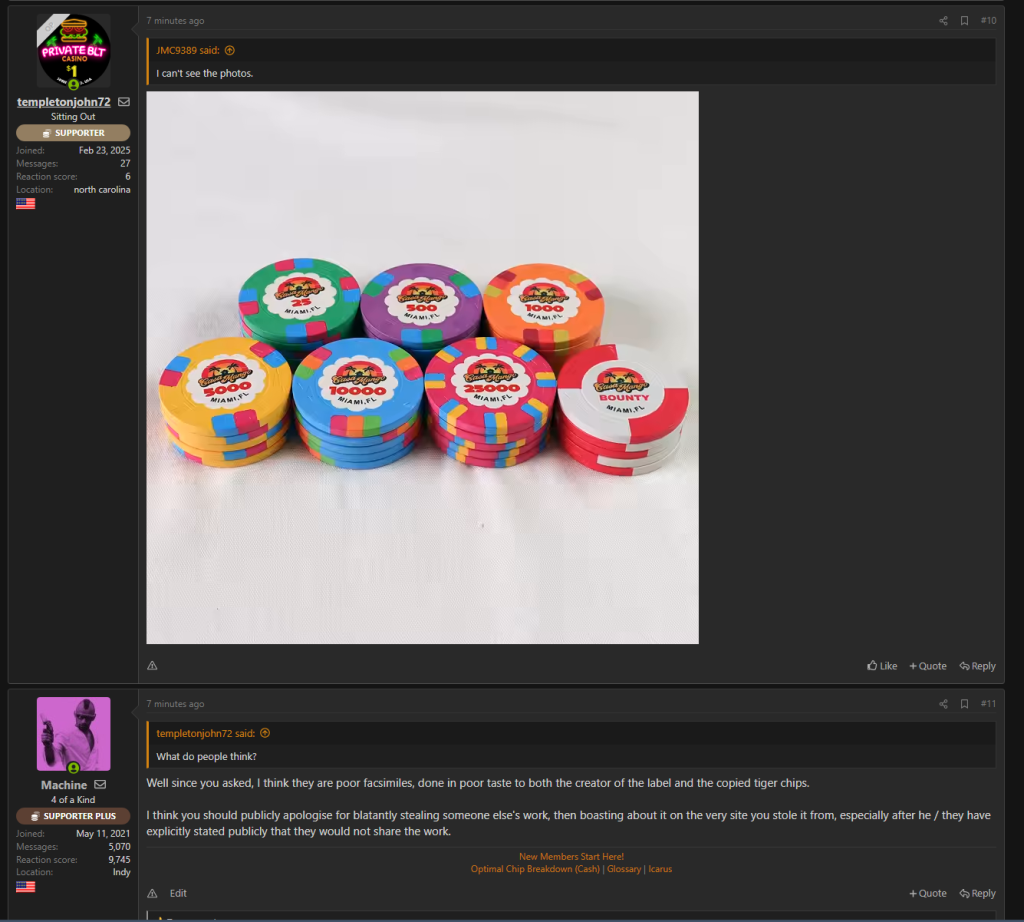The width and height of the screenshot is (1024, 922).
Task: Edit post #11
Action: (178, 893)
